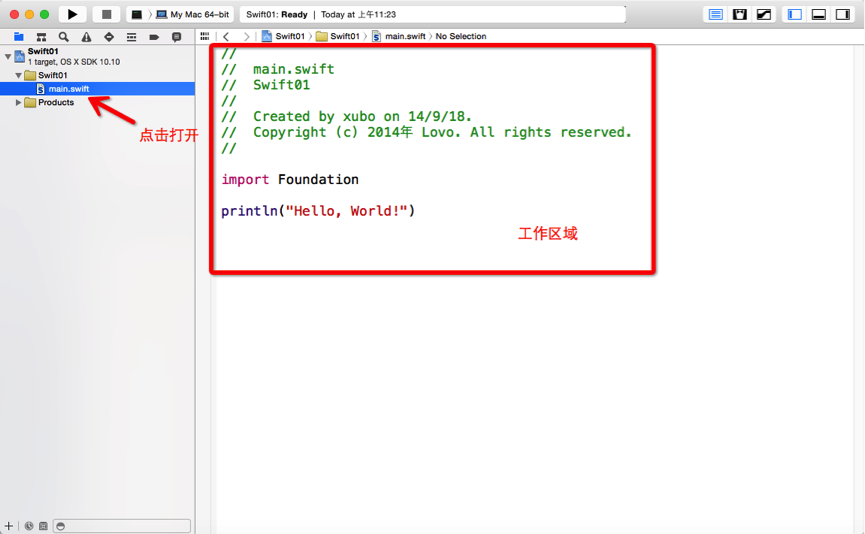Viewport: 865px width, 534px height.
Task: Show only recent files filter
Action: (29, 526)
